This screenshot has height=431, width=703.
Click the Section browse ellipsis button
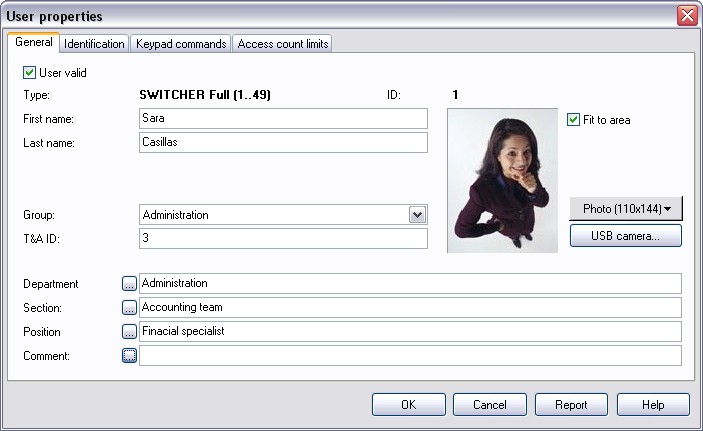129,308
